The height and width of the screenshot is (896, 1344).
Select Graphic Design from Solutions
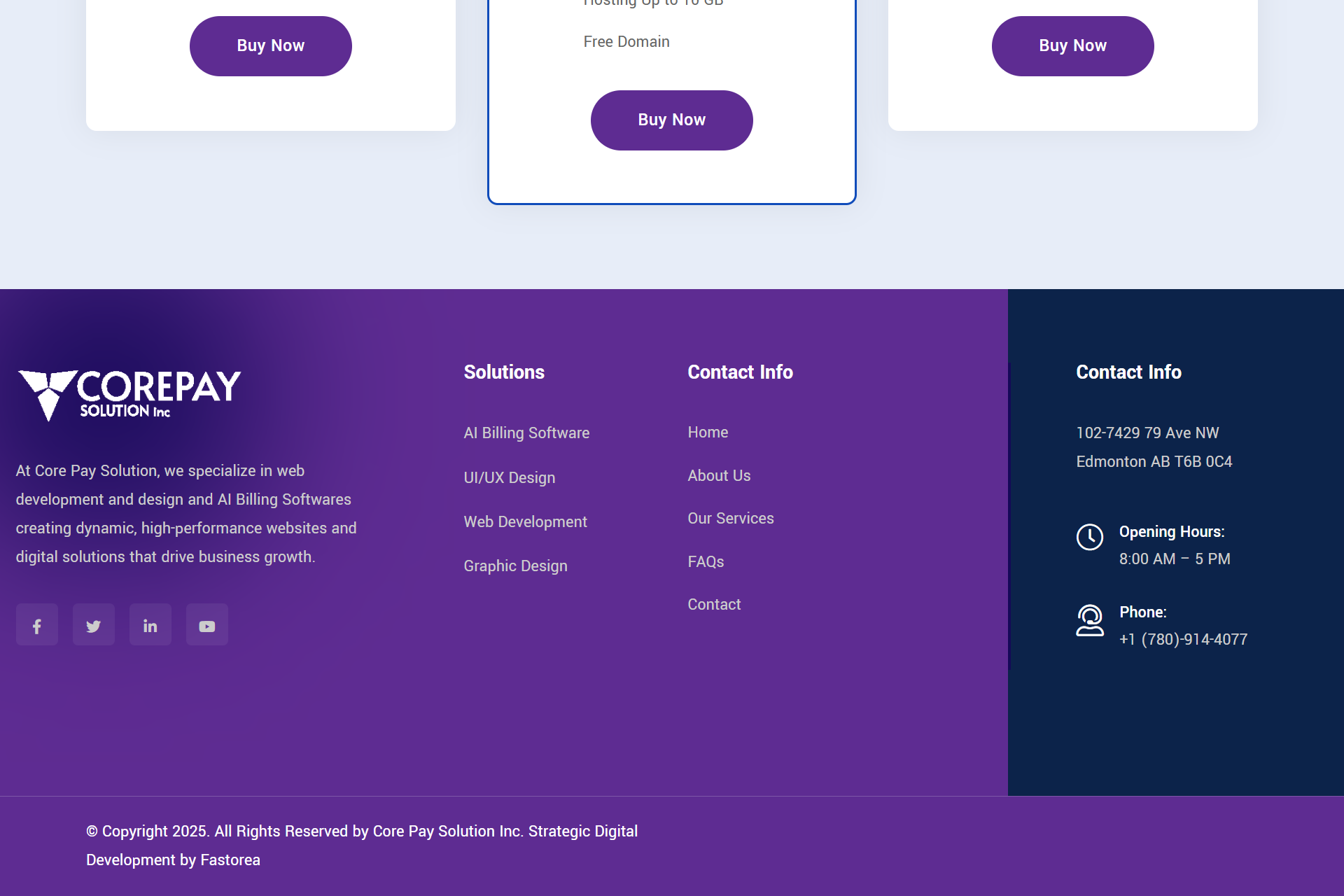click(x=515, y=566)
